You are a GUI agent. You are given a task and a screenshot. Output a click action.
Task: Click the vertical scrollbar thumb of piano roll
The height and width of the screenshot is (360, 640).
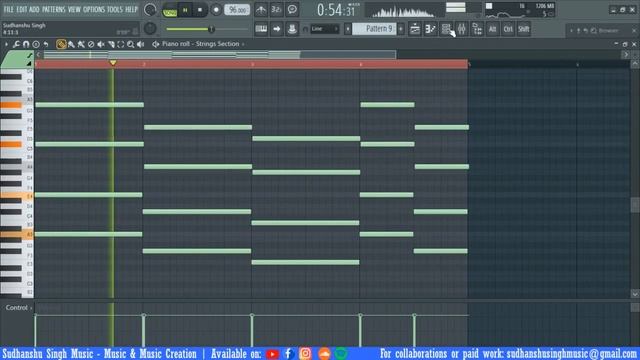point(635,204)
